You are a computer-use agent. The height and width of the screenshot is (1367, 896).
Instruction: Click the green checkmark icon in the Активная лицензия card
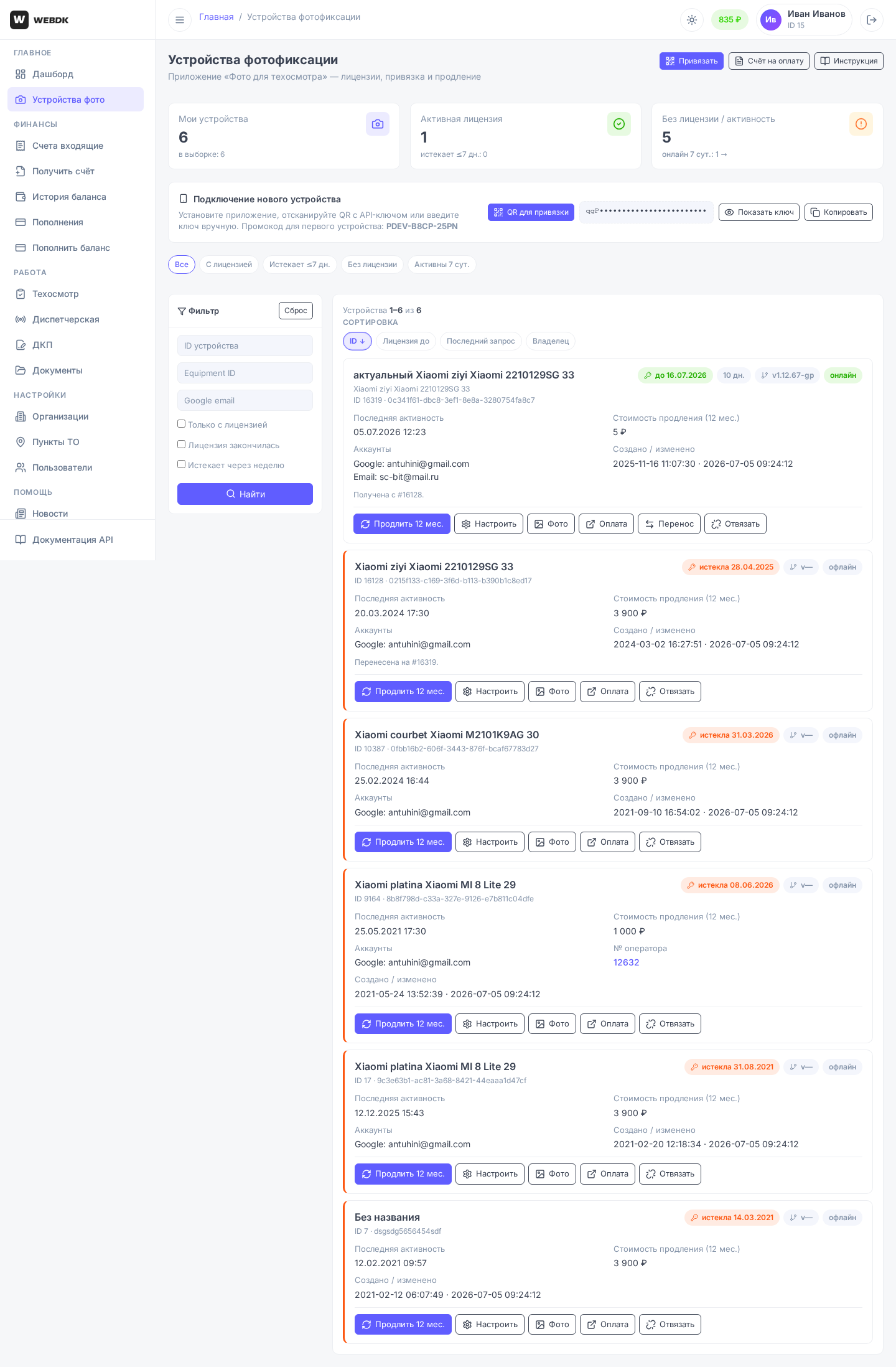pos(619,124)
